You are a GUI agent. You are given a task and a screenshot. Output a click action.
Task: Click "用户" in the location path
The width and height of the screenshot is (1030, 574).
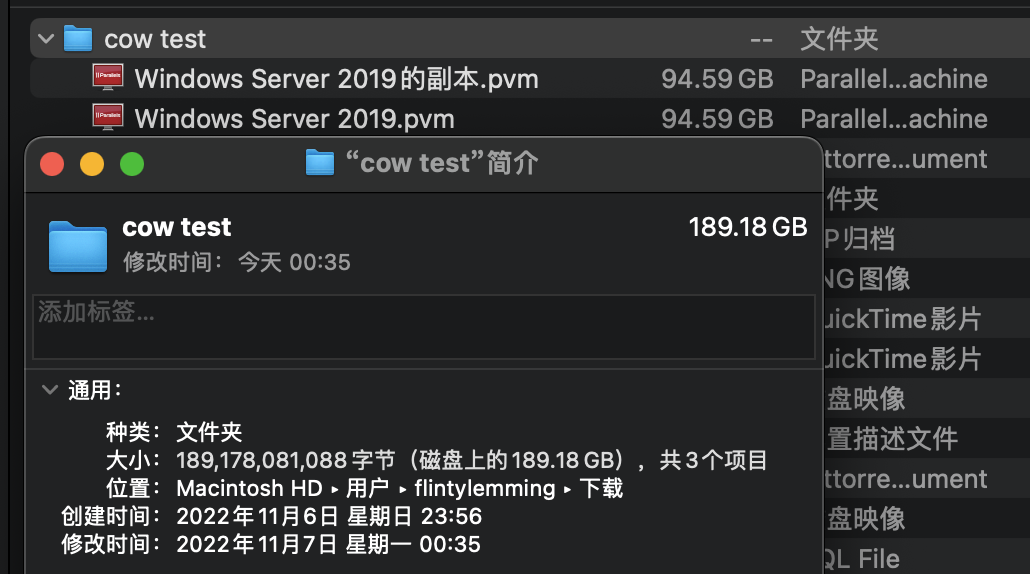tap(368, 488)
